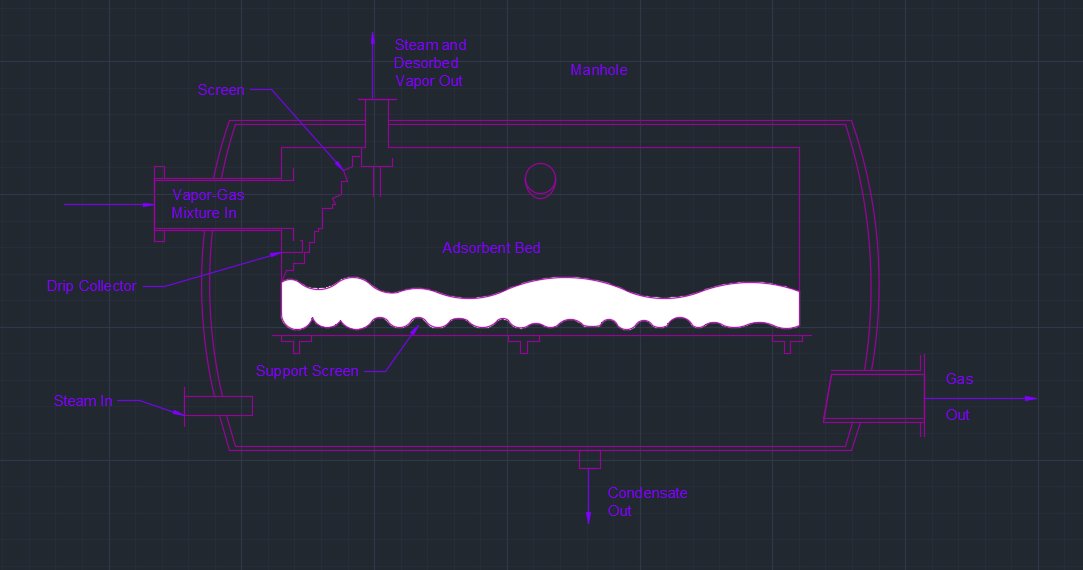Viewport: 1083px width, 570px height.
Task: Click the "Steam In" label
Action: 83,401
